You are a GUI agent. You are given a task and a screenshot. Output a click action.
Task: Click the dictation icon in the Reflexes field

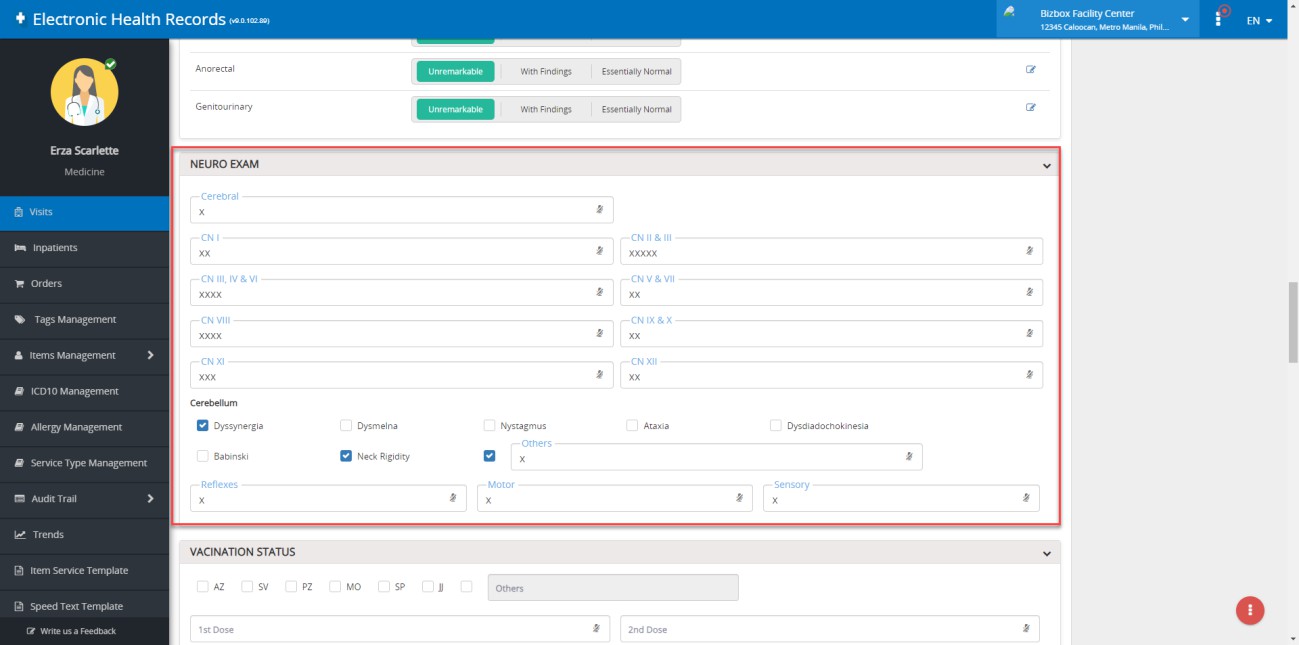point(452,495)
